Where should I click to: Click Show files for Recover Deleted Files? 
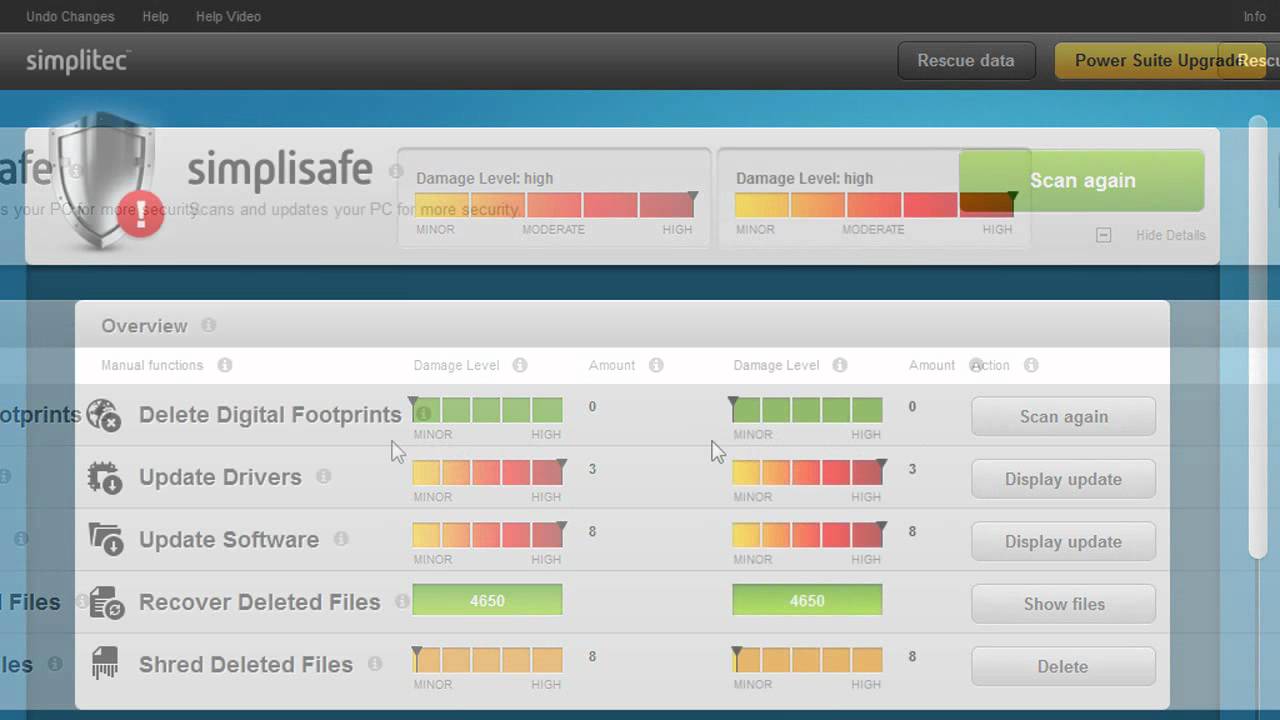tap(1063, 604)
